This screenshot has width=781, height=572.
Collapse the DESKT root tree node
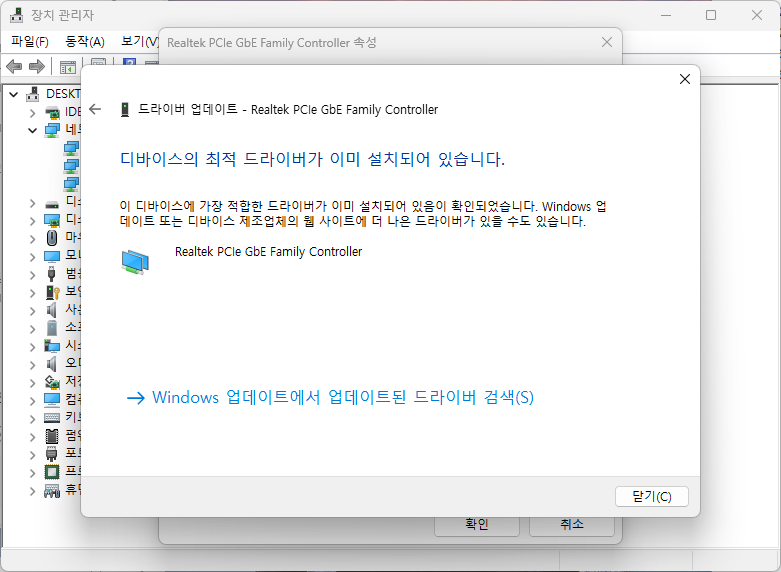tap(13, 94)
